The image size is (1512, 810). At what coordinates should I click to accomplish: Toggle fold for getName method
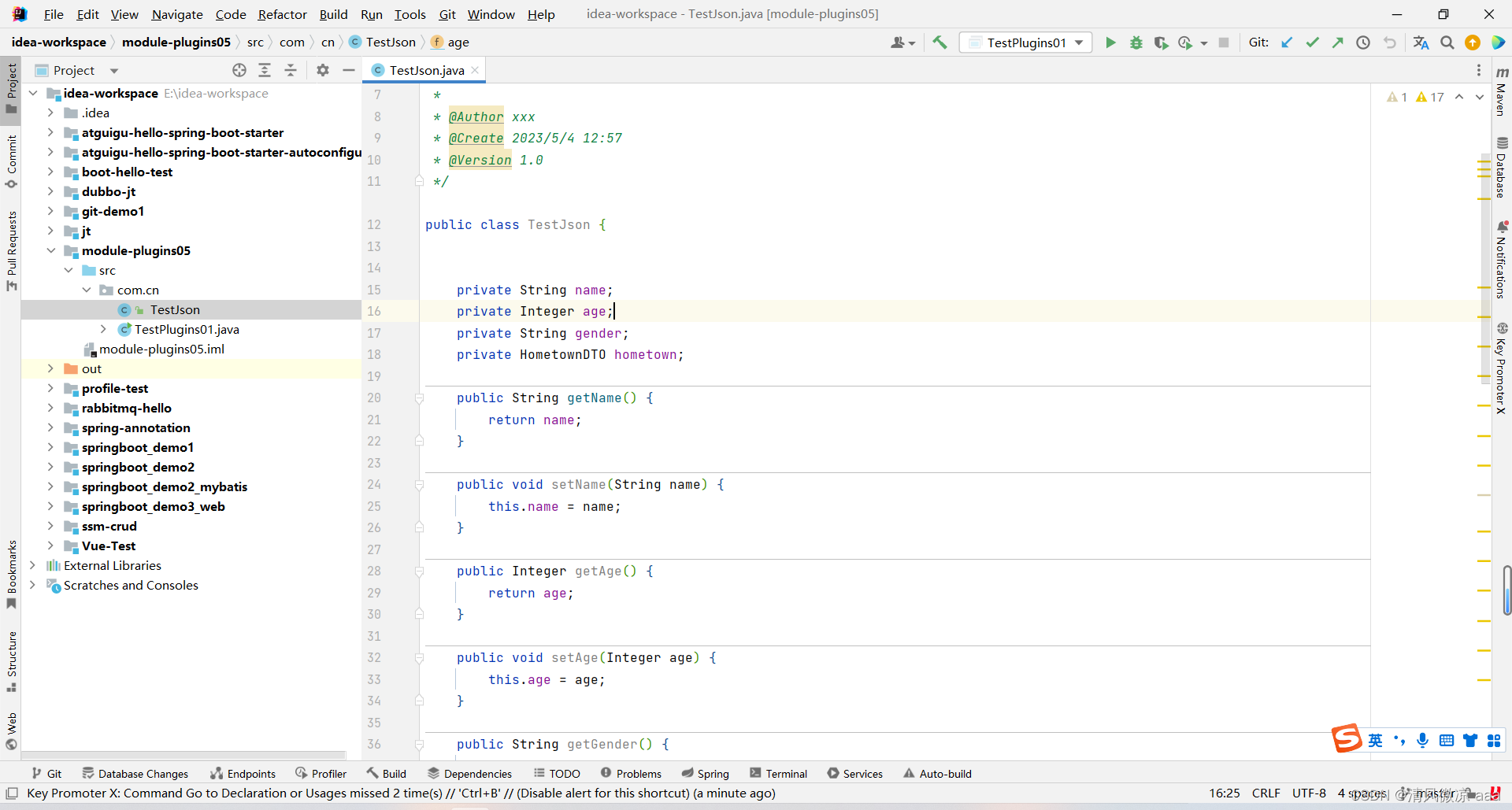point(419,398)
